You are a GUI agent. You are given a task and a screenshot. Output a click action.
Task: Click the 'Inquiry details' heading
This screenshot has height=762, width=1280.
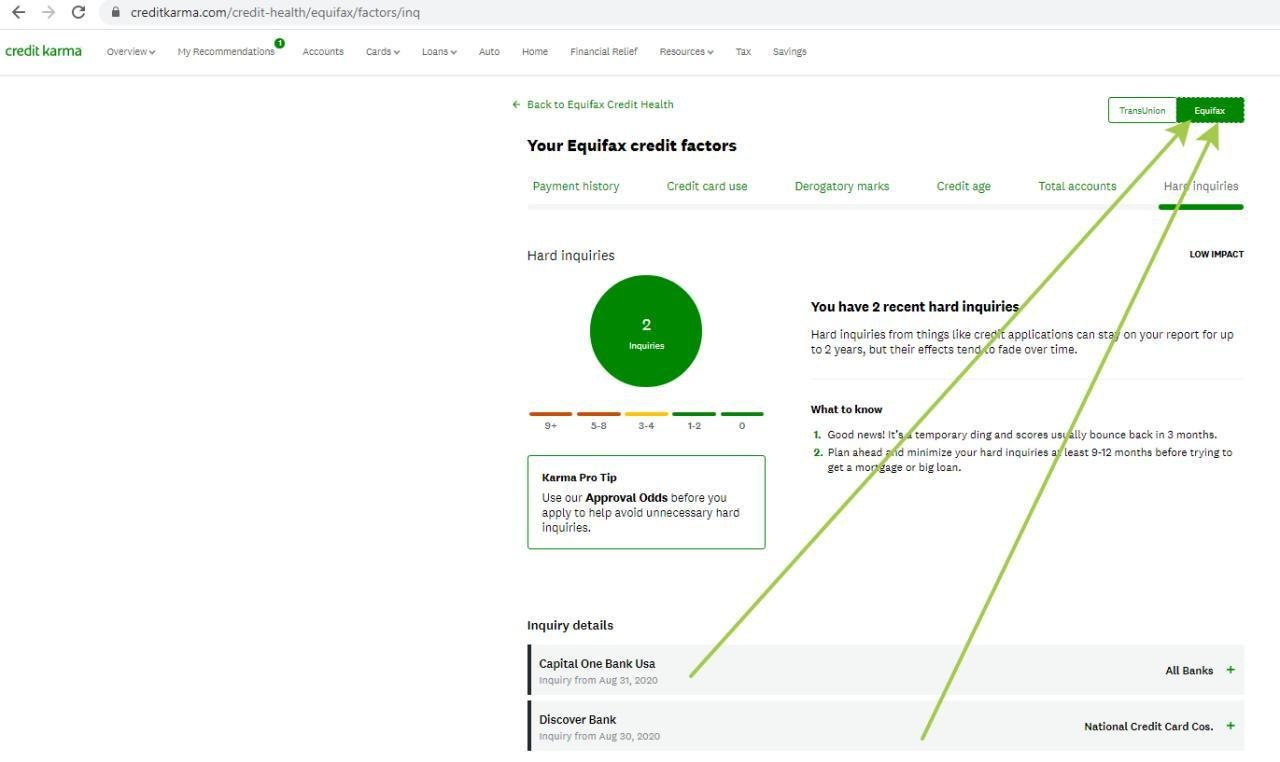570,625
